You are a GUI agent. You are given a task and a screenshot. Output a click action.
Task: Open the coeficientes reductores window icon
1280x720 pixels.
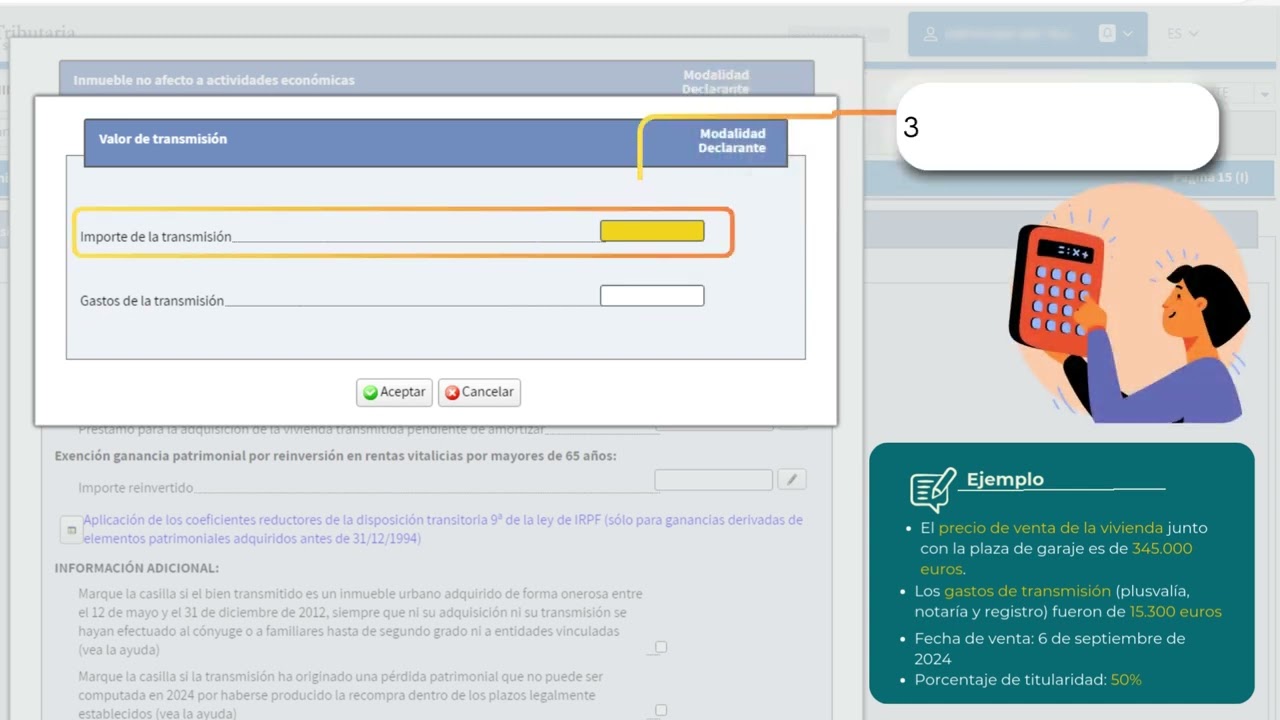click(x=70, y=530)
